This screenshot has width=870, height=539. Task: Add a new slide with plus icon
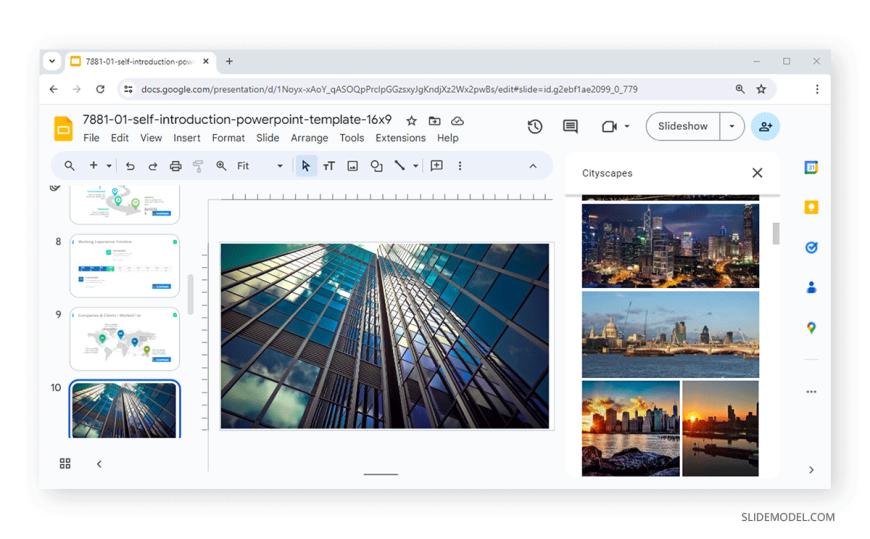(x=93, y=165)
